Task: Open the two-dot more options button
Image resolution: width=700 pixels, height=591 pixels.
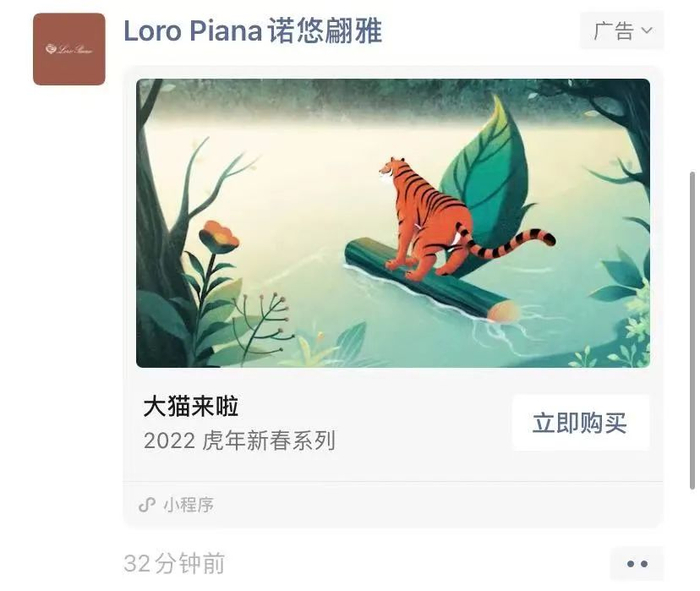Action: pyautogui.click(x=637, y=564)
